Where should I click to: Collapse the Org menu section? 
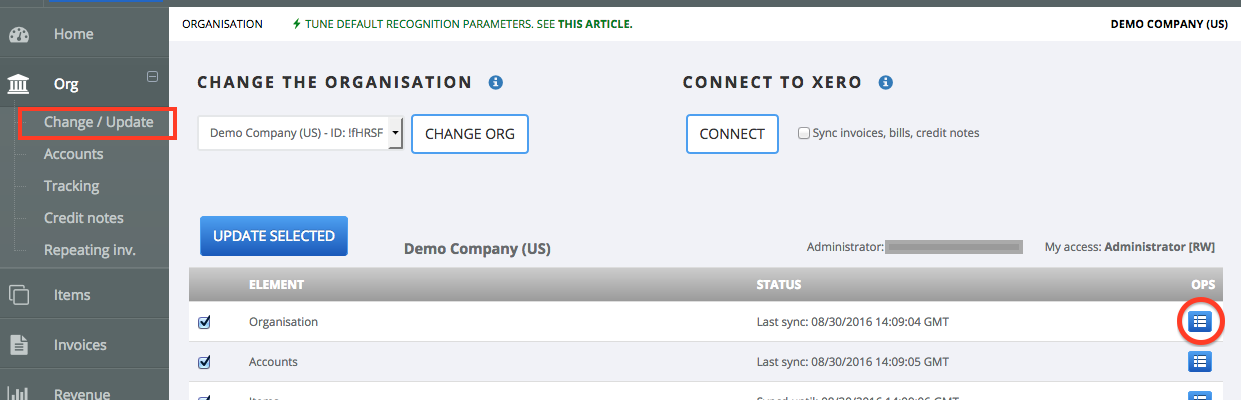pos(152,75)
